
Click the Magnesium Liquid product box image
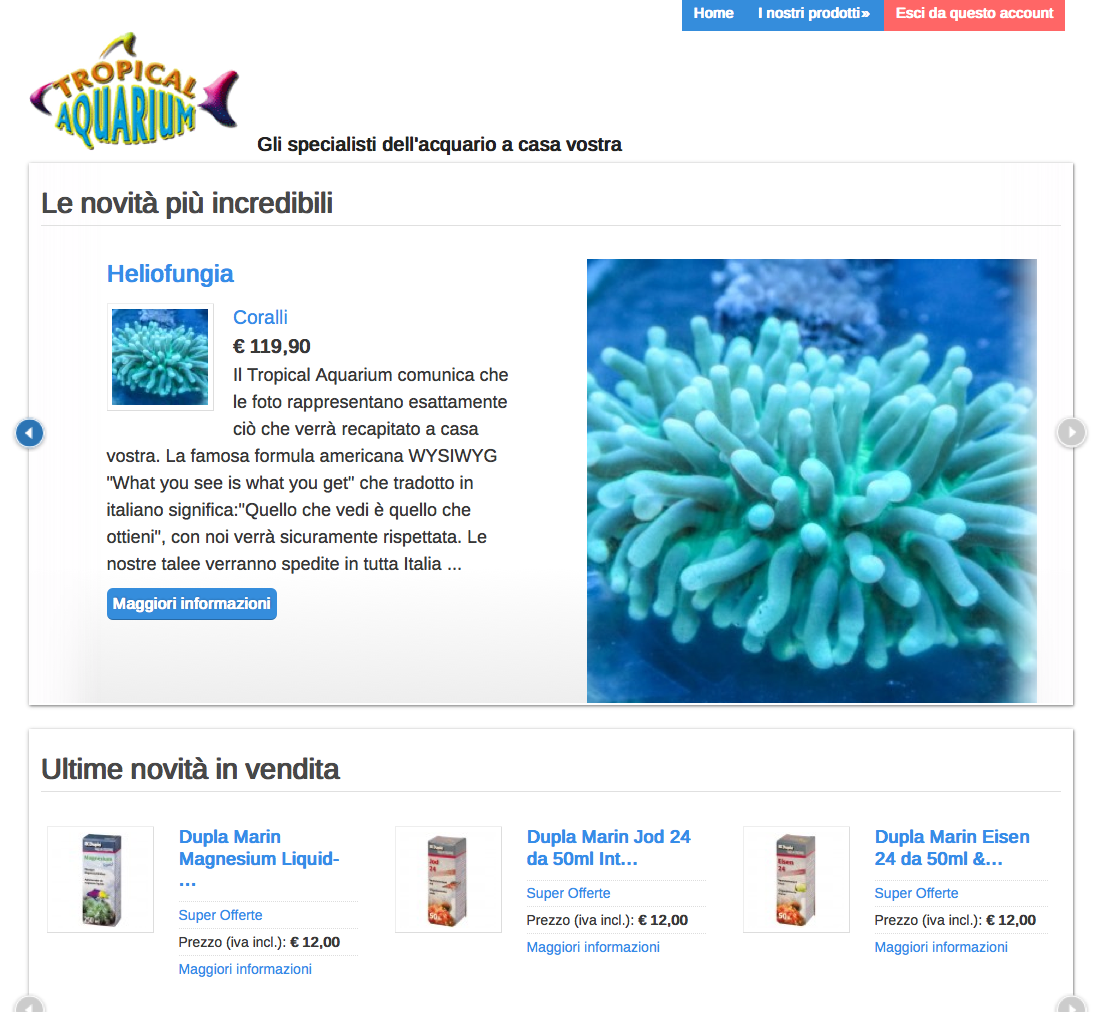[101, 880]
